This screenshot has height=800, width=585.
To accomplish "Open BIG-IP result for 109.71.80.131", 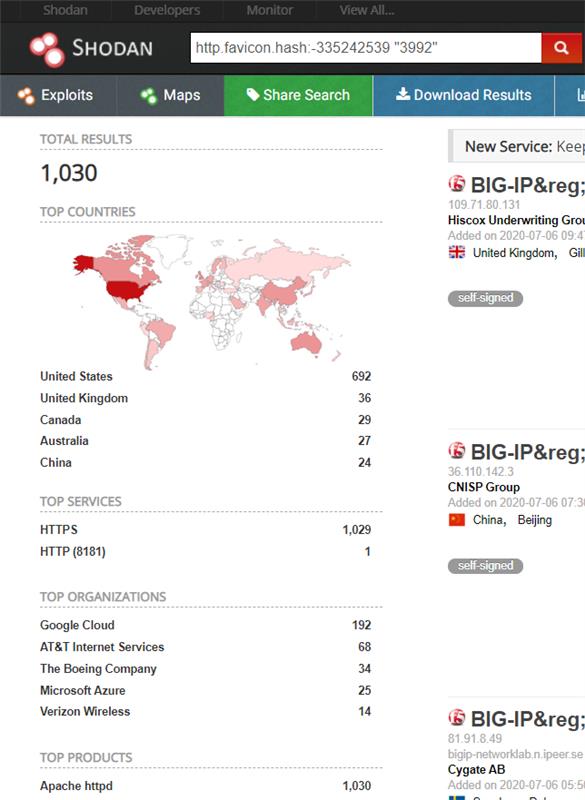I will [x=527, y=185].
